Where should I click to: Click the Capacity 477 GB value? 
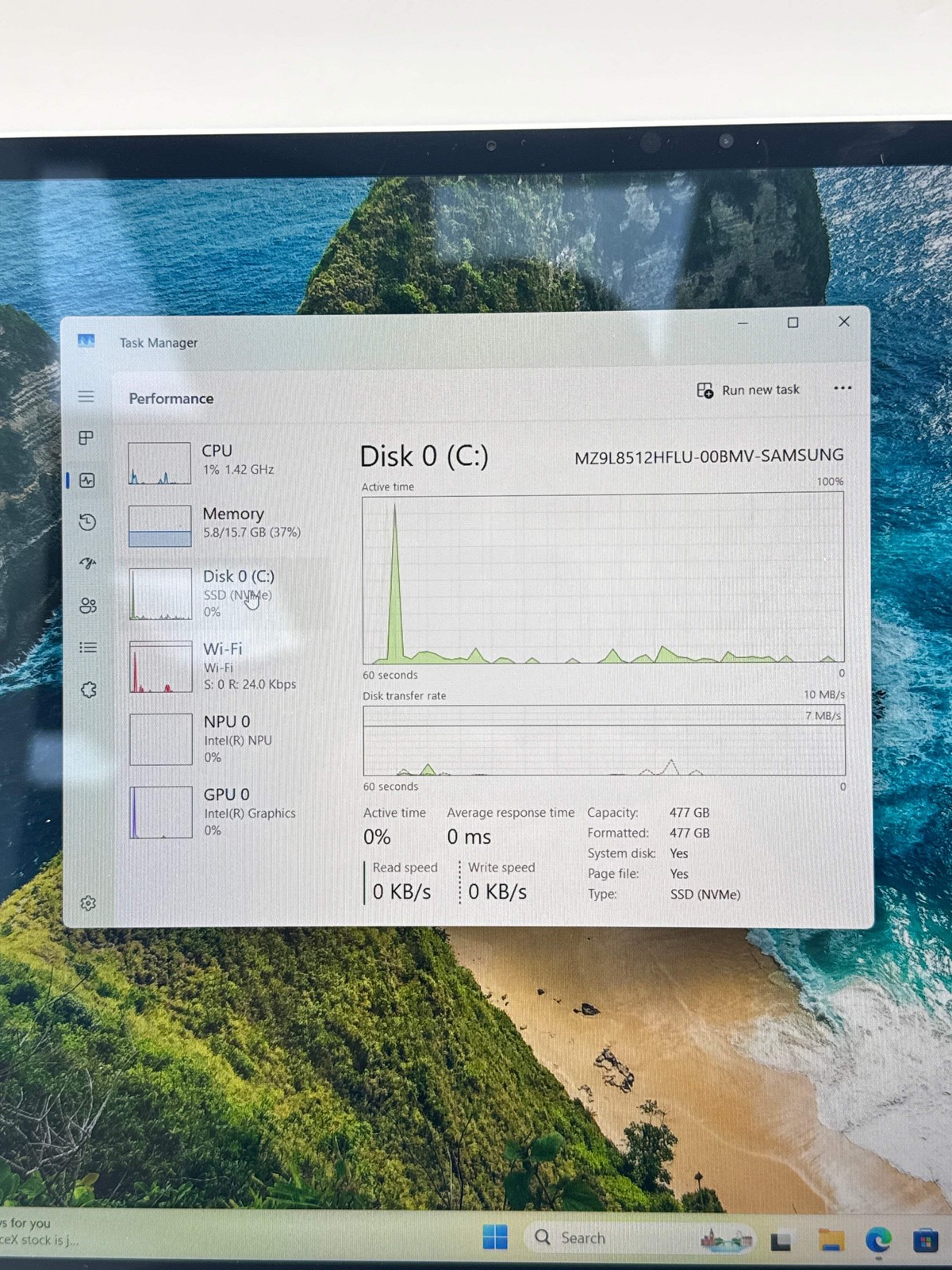coord(689,813)
